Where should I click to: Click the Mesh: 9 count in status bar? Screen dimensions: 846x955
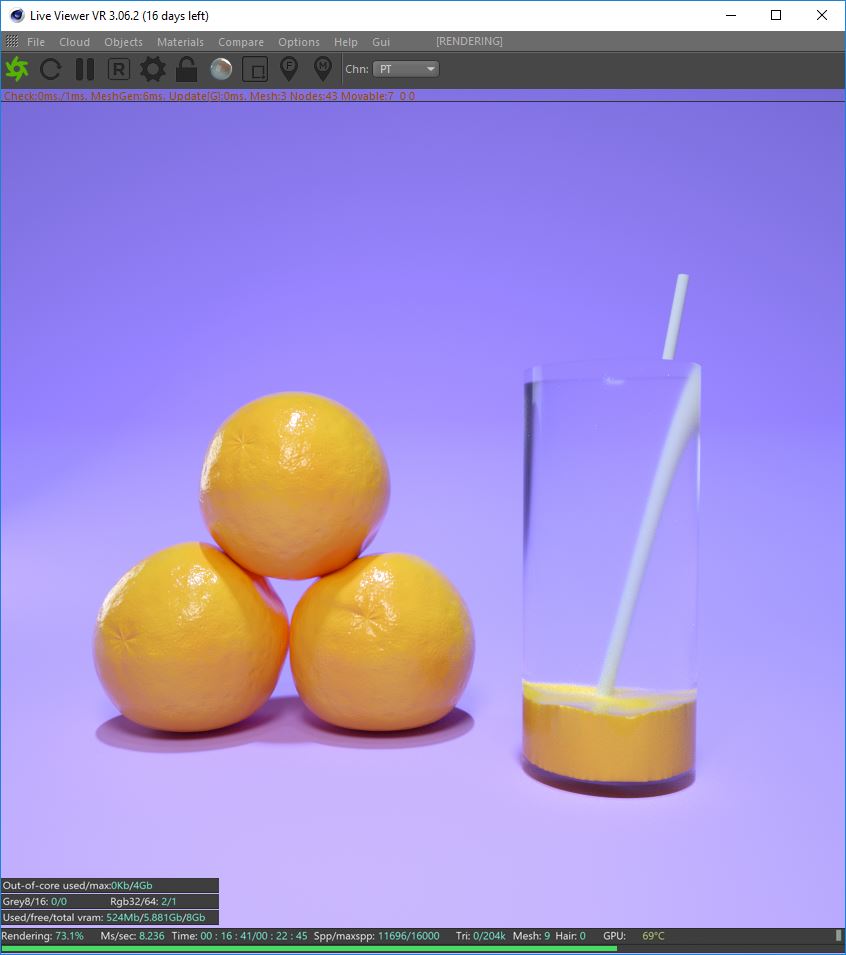[531, 936]
